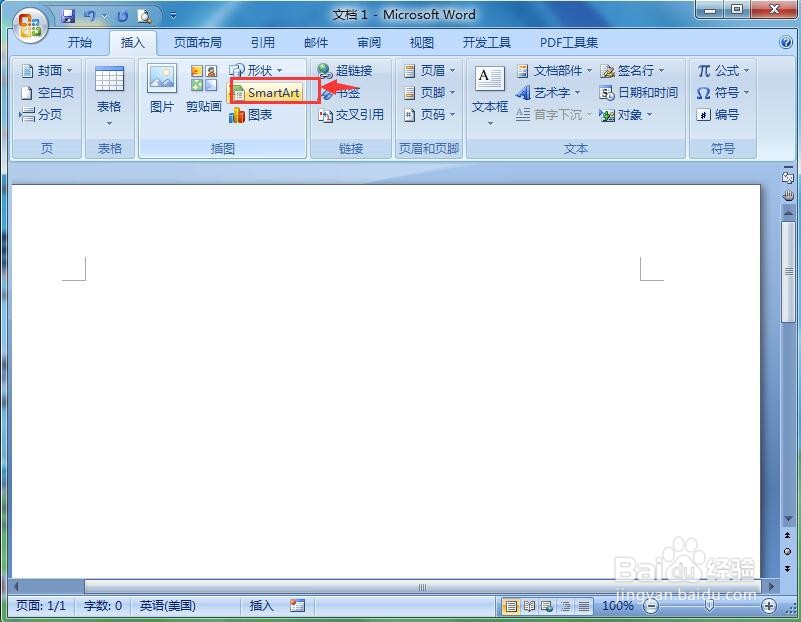Screen dimensions: 801x622
Task: Redo action in Quick Access toolbar
Action: pos(123,16)
